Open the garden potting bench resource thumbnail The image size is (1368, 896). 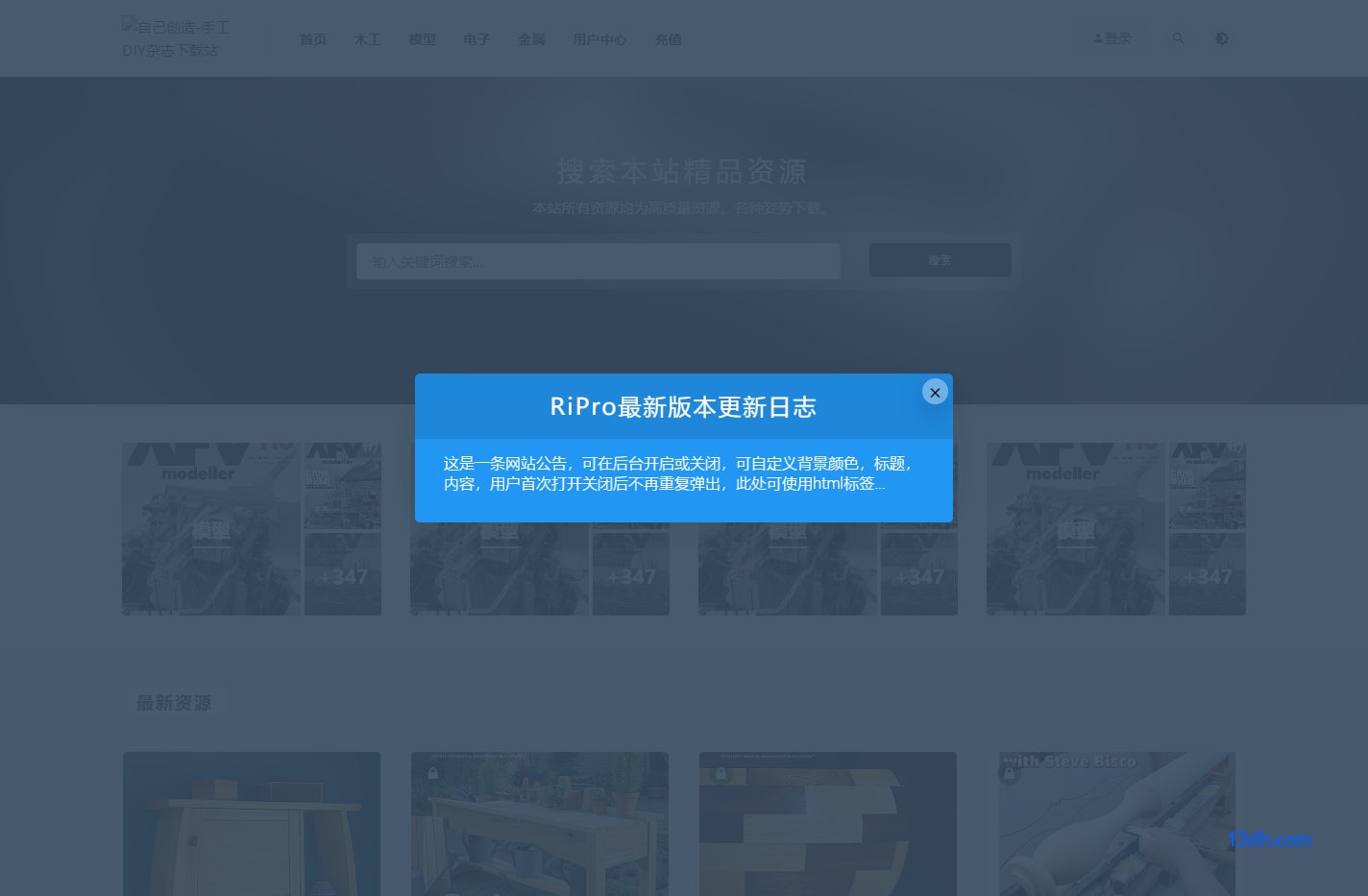tap(540, 824)
